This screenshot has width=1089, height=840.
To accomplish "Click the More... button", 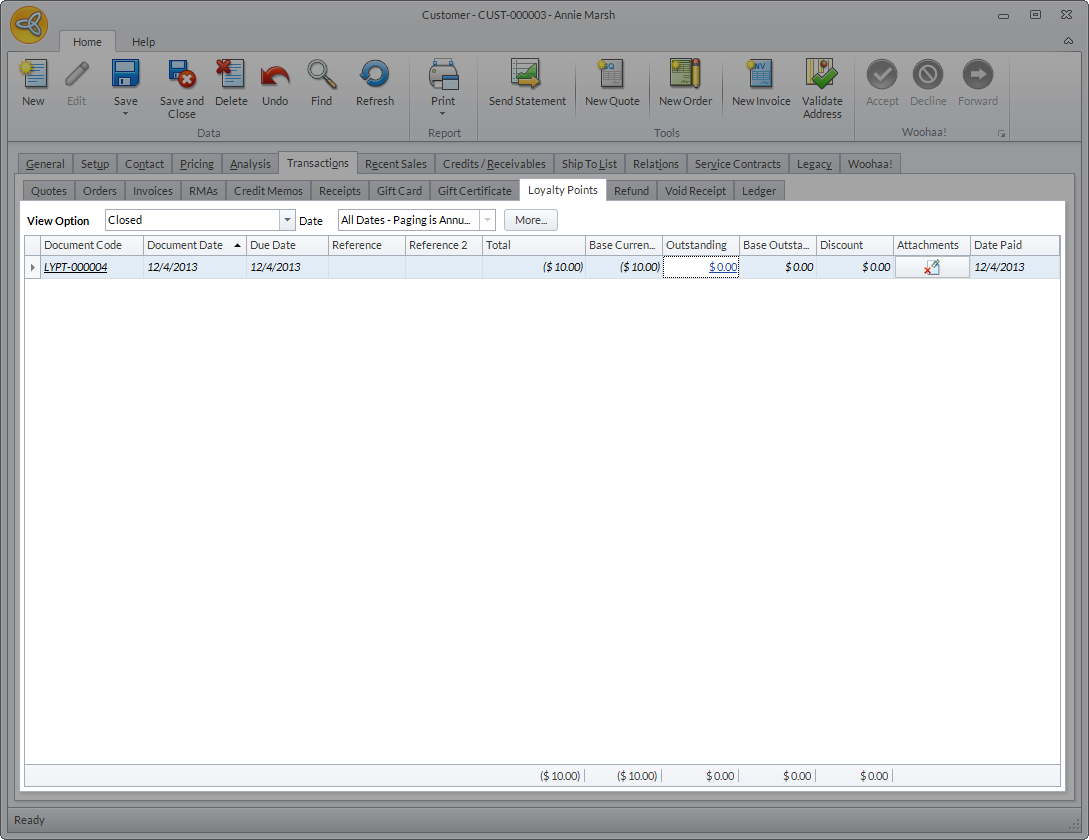I will 531,220.
